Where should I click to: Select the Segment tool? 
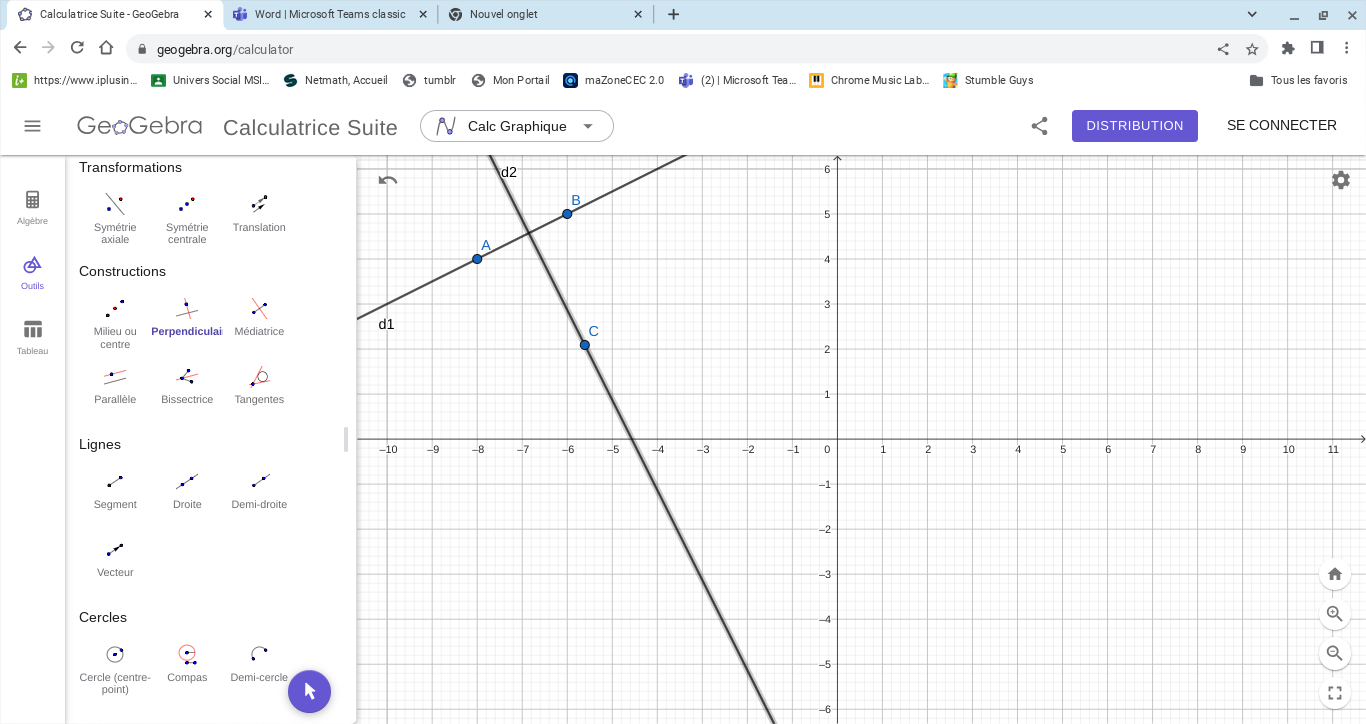coord(115,490)
